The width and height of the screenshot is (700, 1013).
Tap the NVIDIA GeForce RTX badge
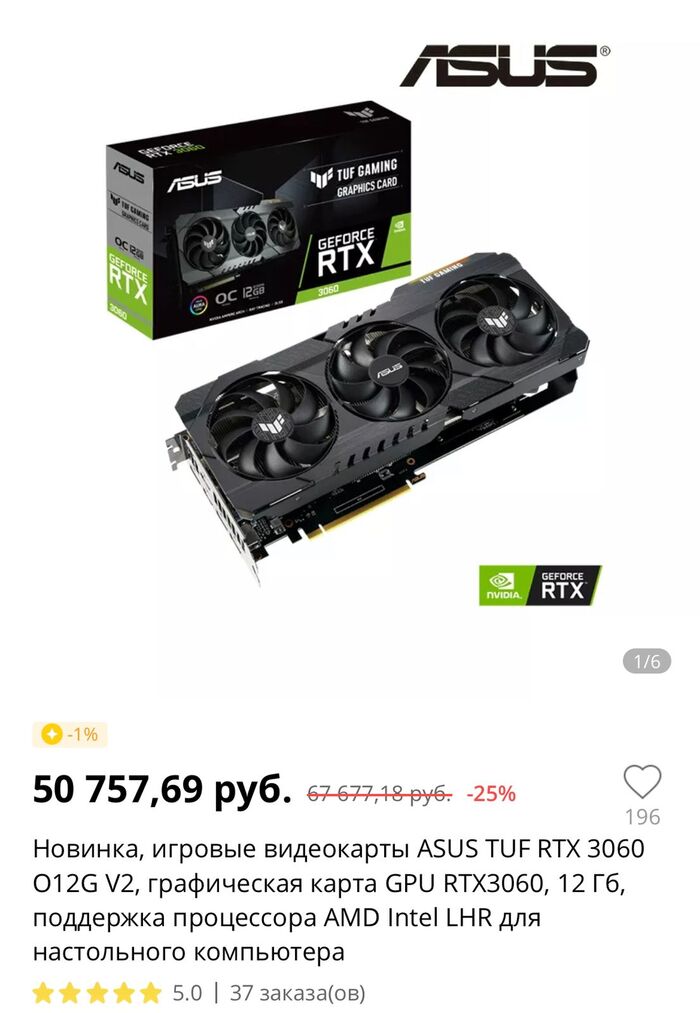click(540, 585)
